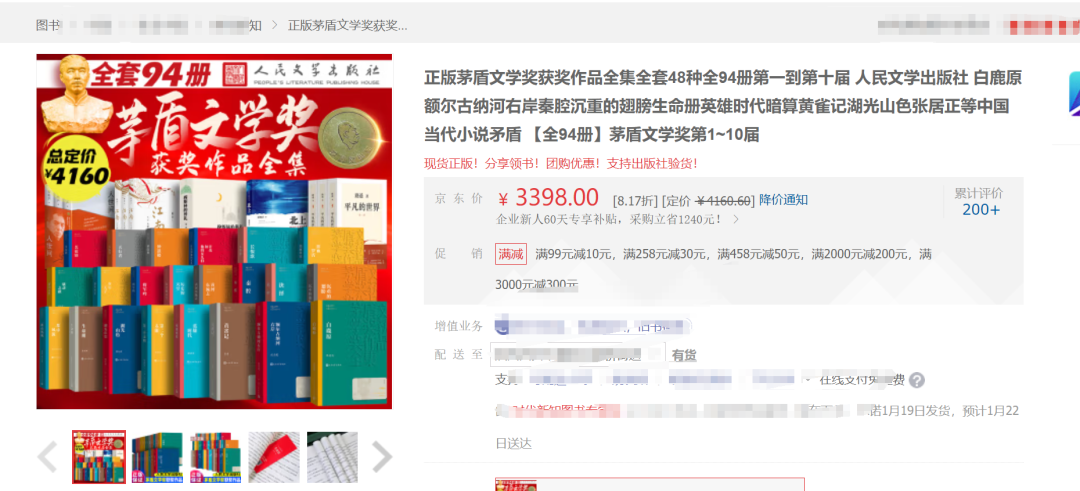Click the 累计评价 label

pyautogui.click(x=979, y=193)
